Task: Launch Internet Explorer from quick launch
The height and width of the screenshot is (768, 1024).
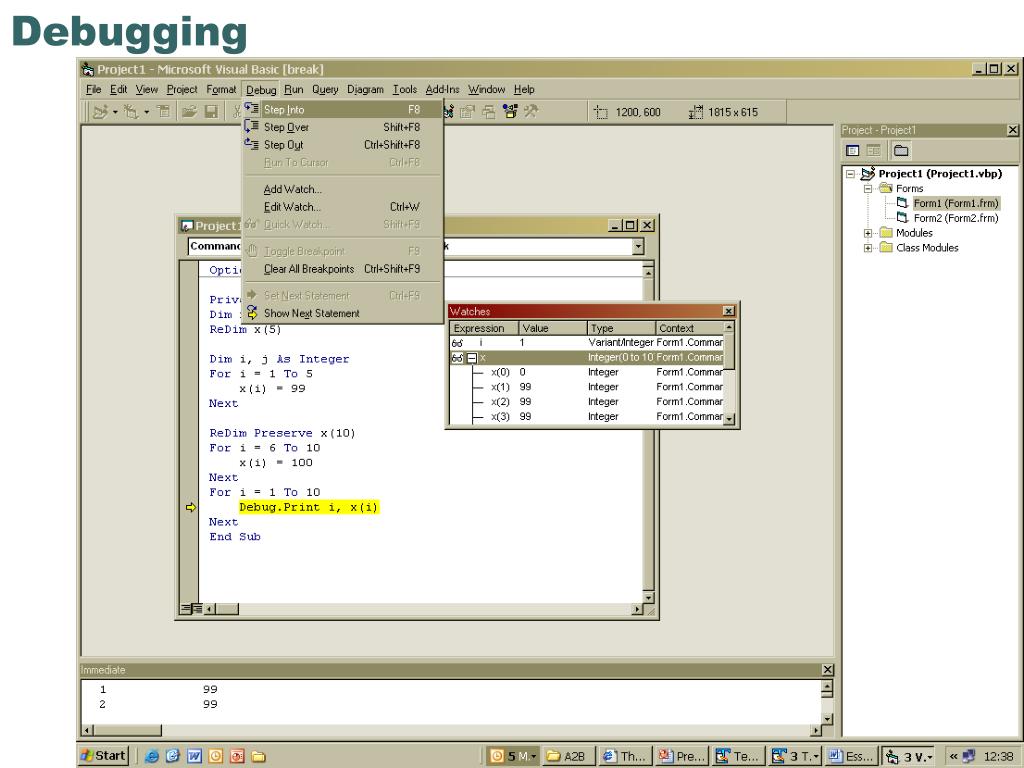Action: point(152,756)
